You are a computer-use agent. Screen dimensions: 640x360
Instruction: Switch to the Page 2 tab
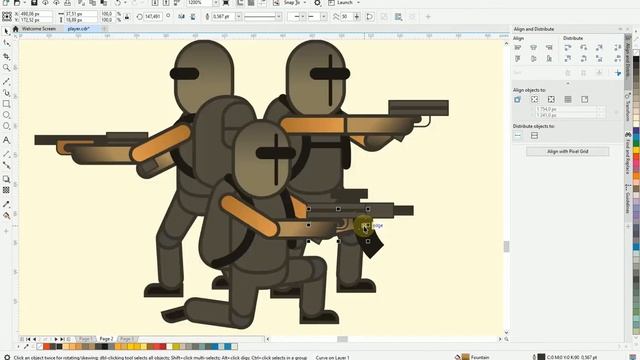pos(106,339)
